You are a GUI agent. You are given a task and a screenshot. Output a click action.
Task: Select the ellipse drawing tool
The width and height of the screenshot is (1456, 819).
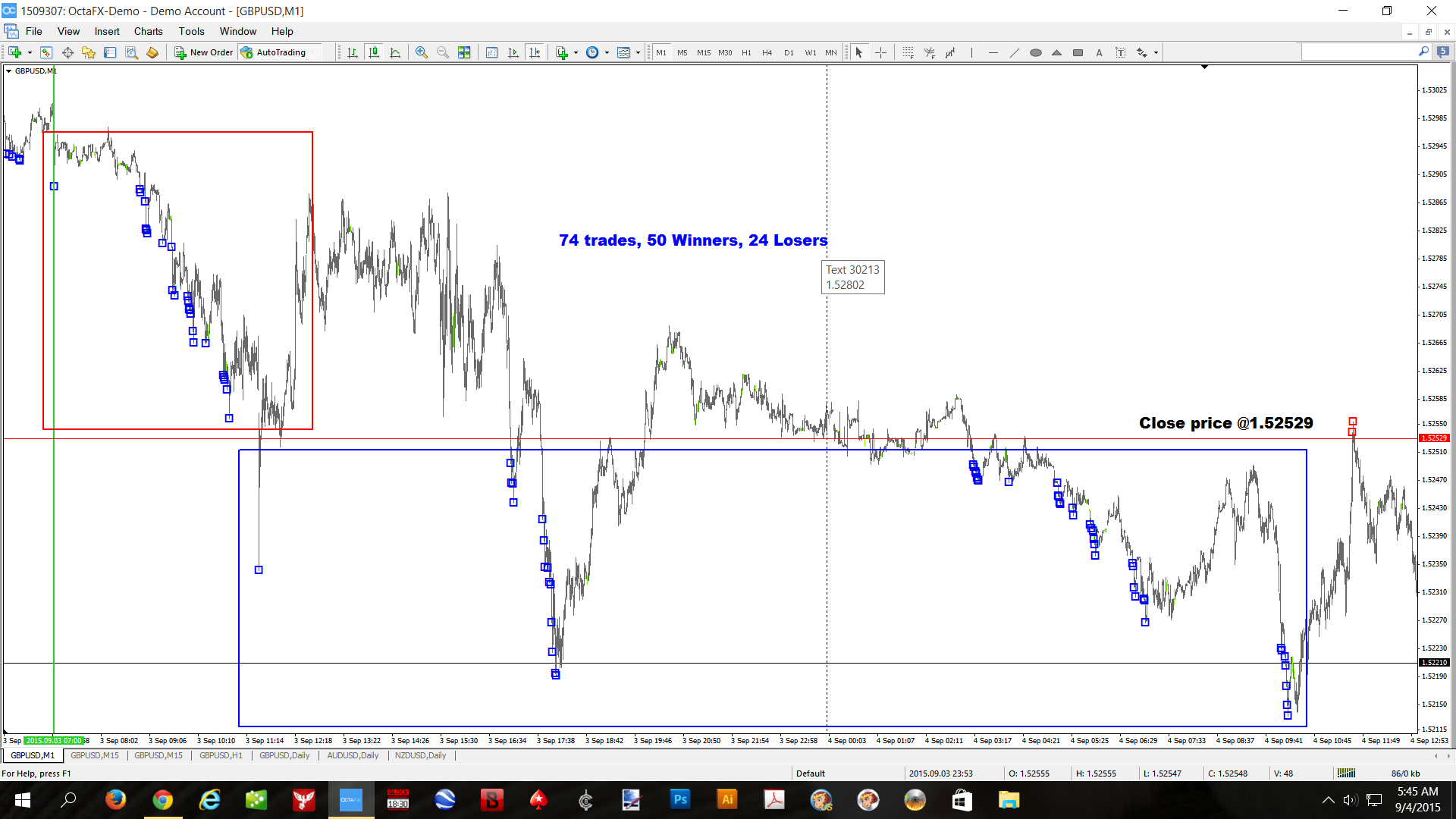click(x=1035, y=52)
